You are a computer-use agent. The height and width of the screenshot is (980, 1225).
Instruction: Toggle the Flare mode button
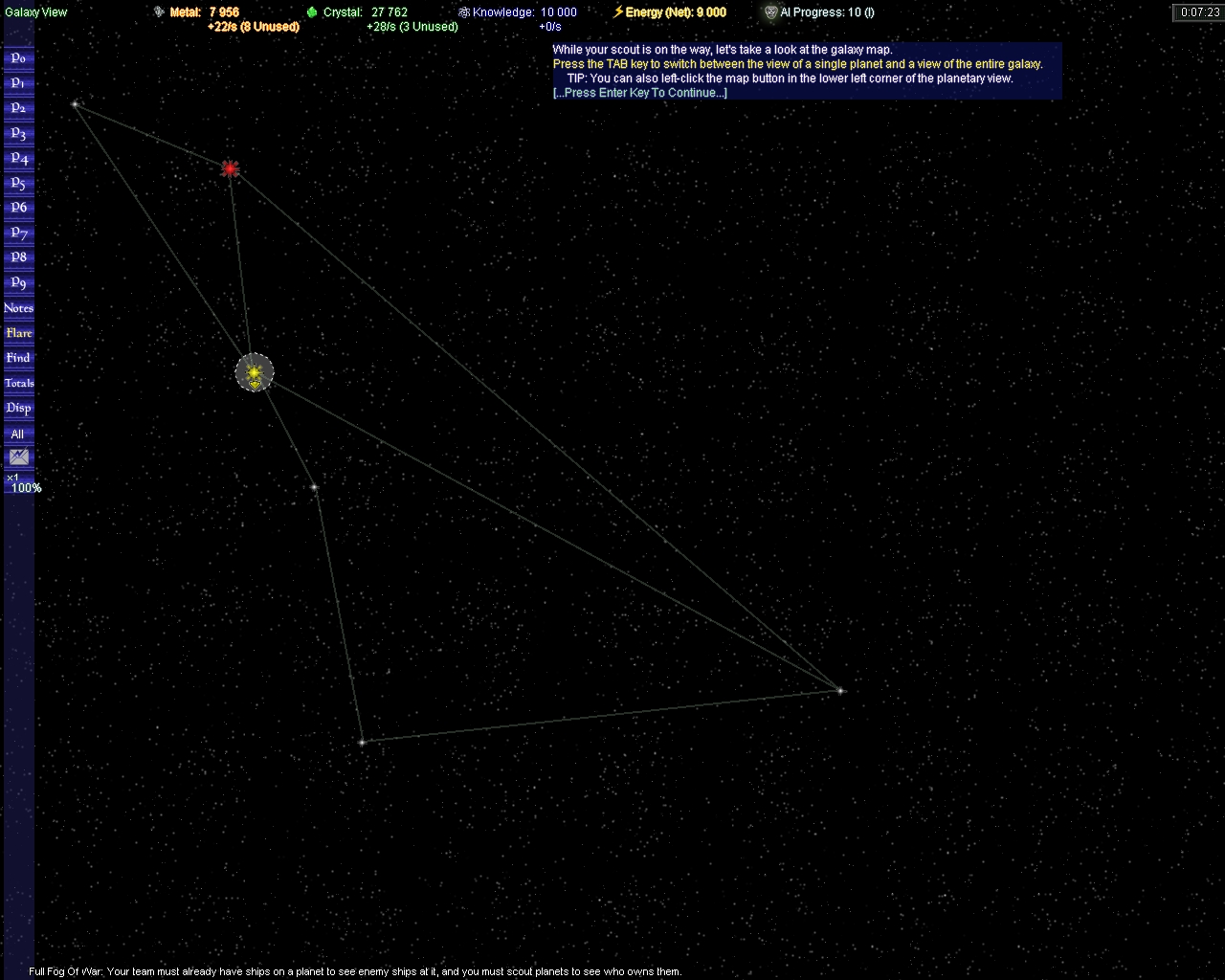coord(18,333)
